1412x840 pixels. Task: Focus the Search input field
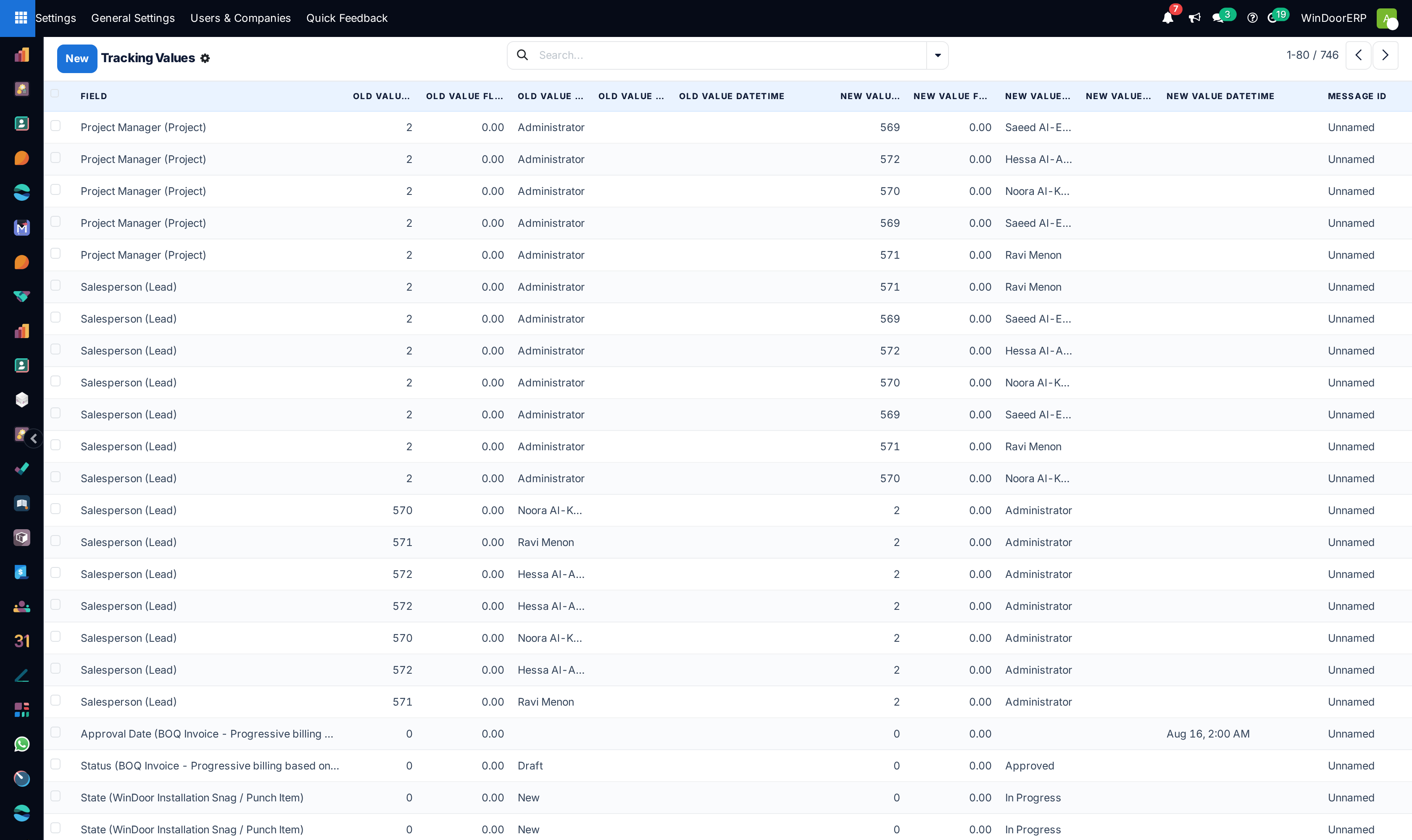pos(728,55)
